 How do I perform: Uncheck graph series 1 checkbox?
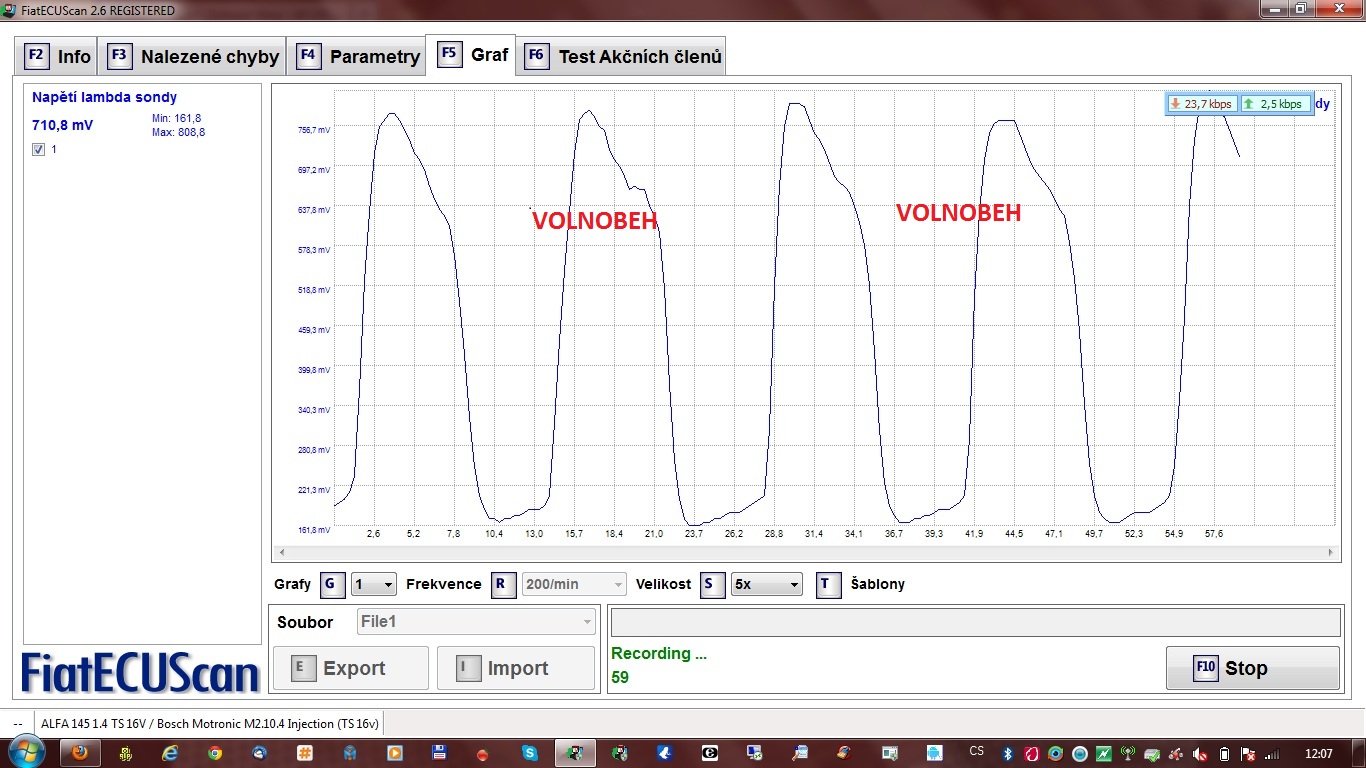pyautogui.click(x=39, y=149)
